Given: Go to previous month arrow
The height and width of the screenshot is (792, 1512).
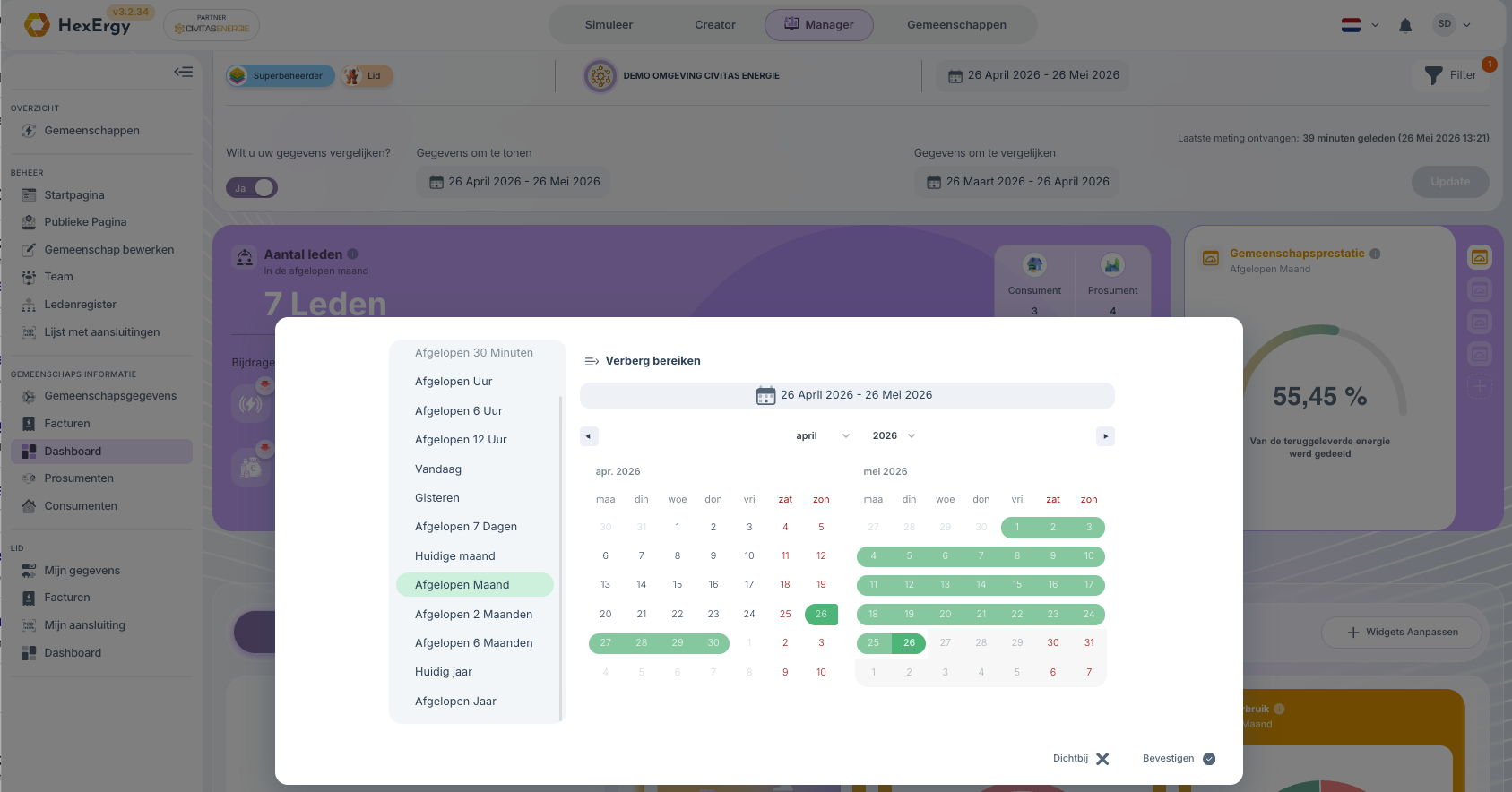Looking at the screenshot, I should click(589, 436).
